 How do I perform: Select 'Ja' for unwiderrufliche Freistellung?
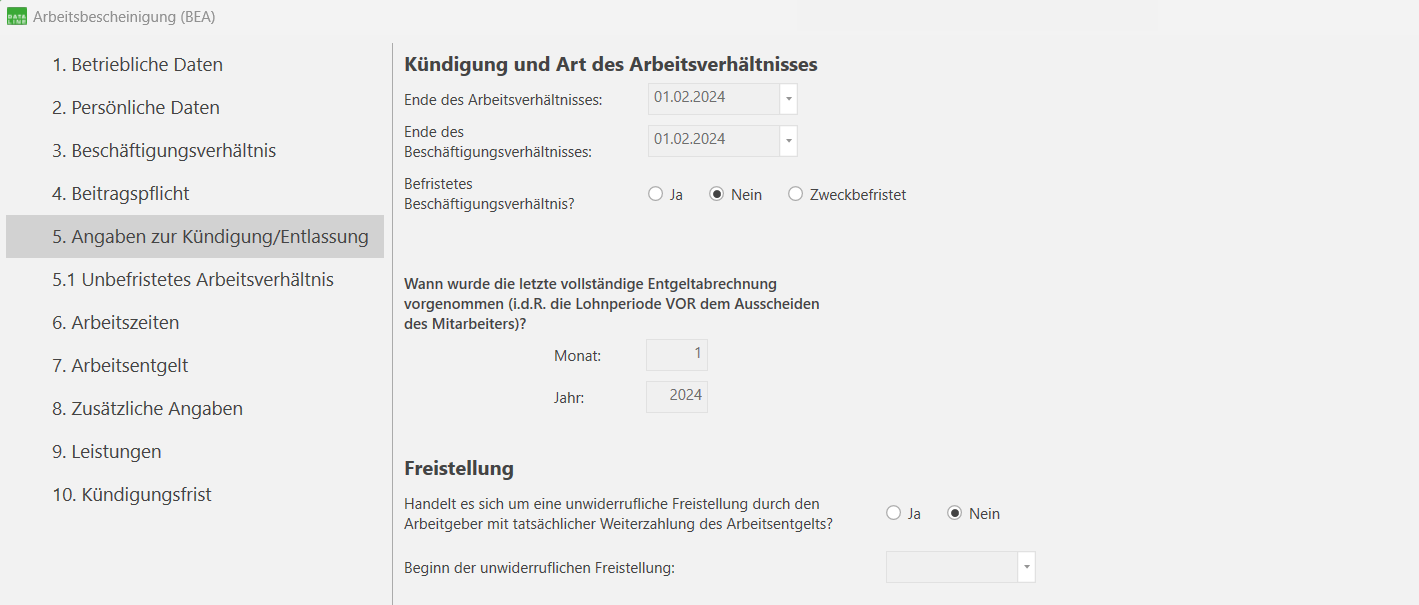click(x=891, y=513)
